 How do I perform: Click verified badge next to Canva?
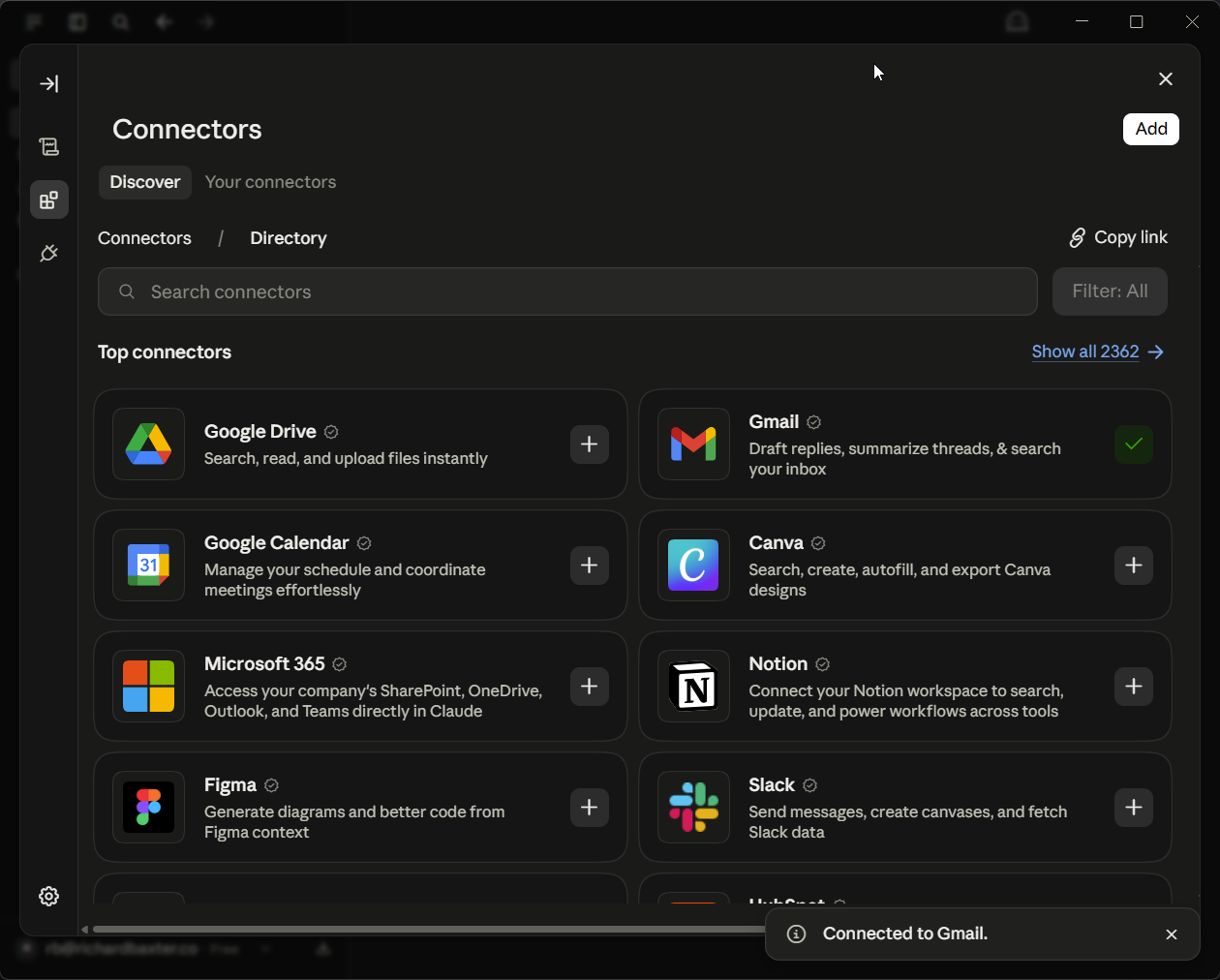click(x=818, y=543)
